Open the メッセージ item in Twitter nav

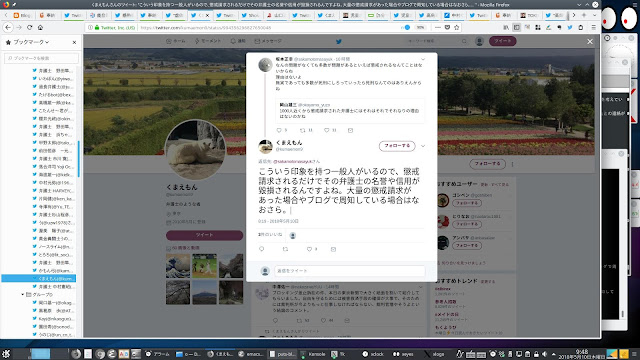point(268,41)
